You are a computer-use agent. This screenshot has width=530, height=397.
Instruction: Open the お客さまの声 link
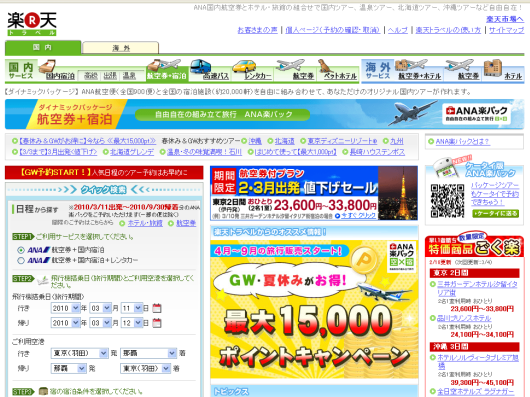(x=258, y=30)
